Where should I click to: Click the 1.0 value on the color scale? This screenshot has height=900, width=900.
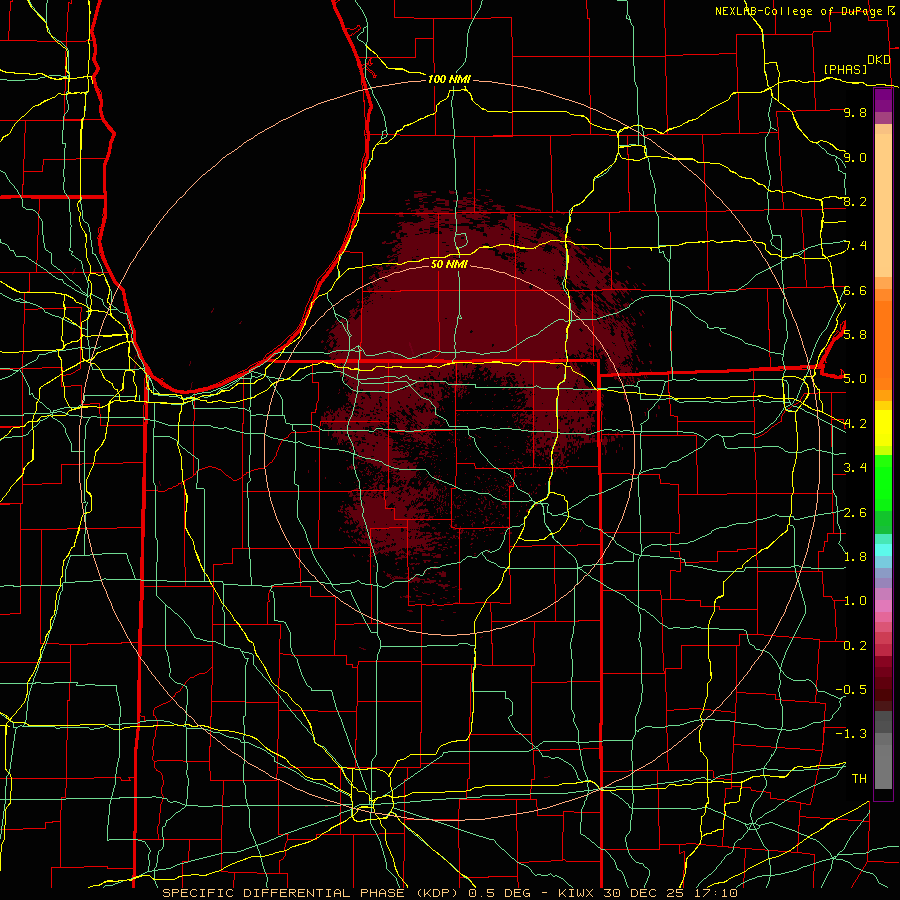855,600
